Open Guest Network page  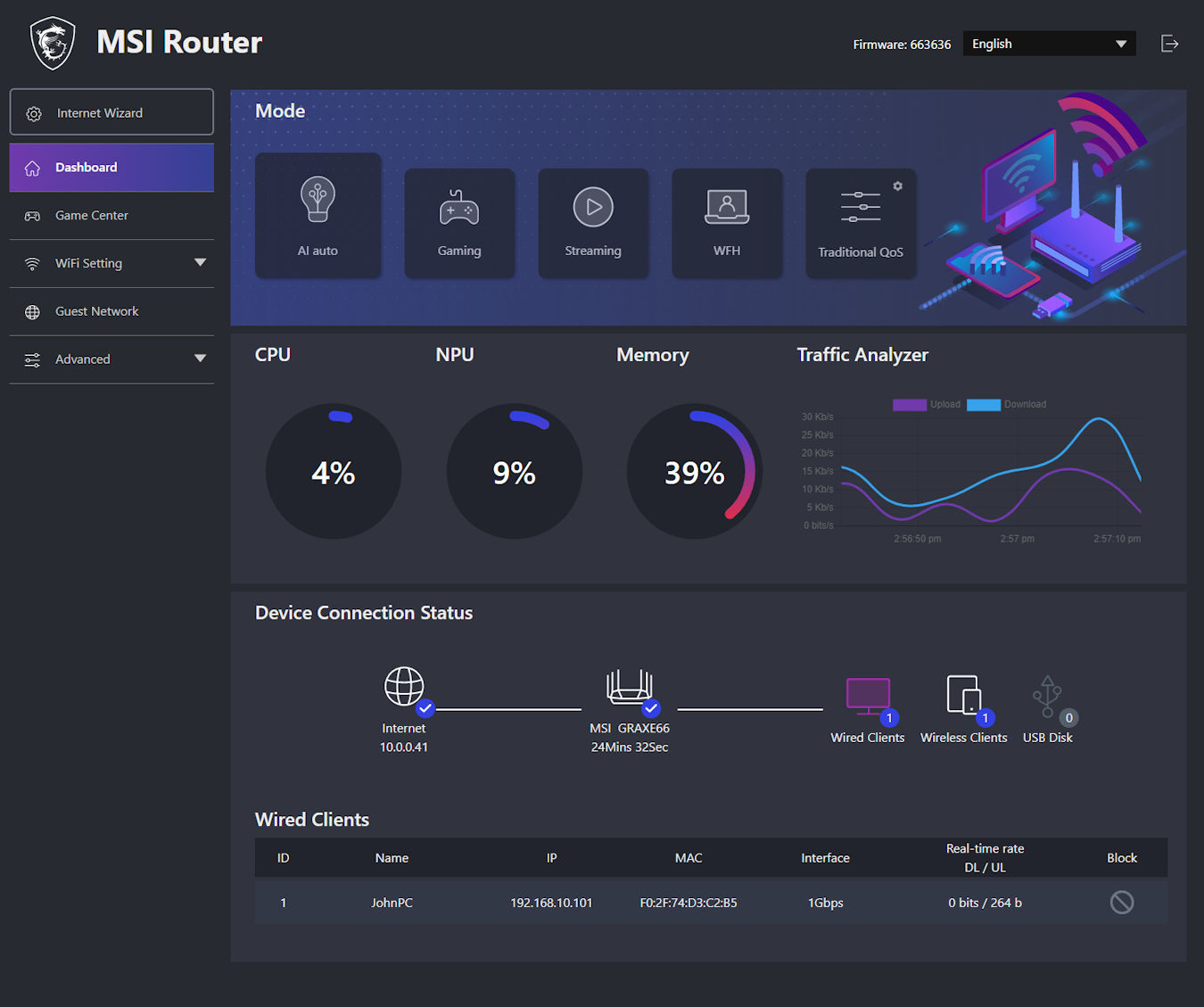coord(111,311)
